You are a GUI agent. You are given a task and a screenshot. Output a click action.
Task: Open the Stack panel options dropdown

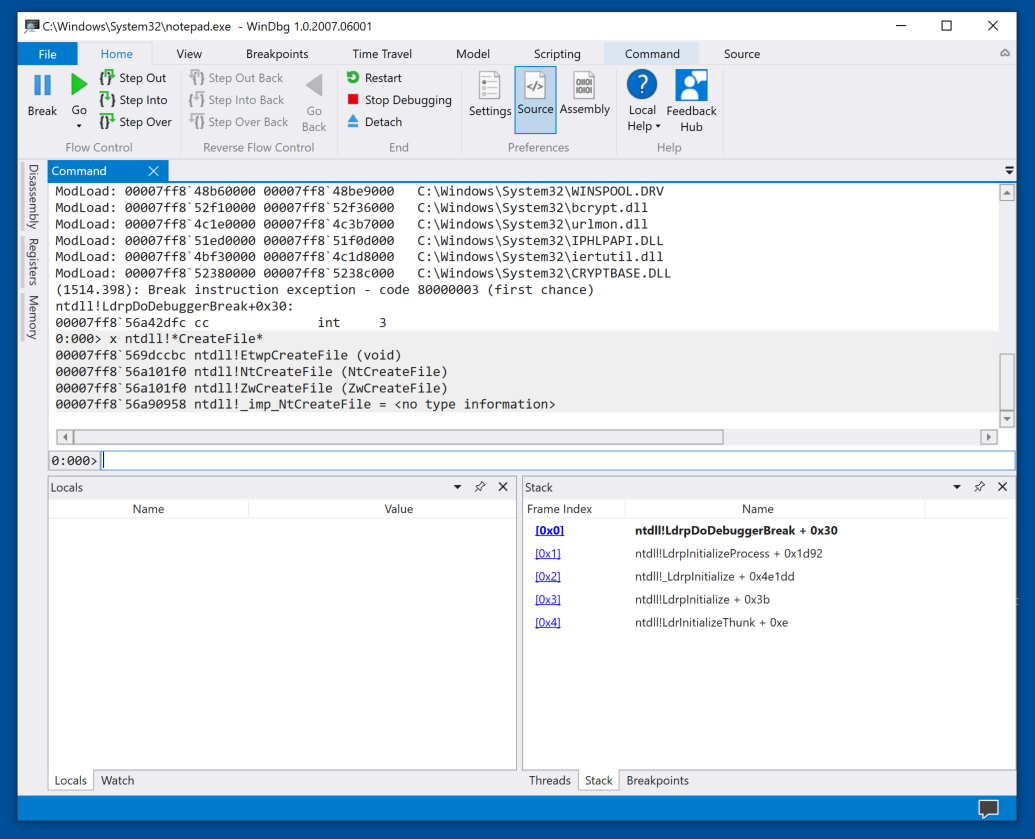[957, 487]
